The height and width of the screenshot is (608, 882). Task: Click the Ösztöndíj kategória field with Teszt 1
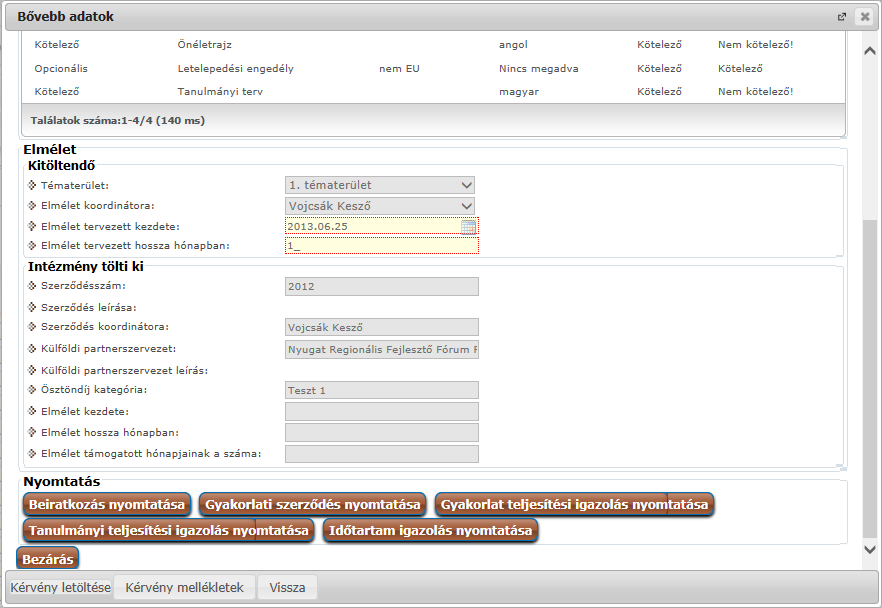point(382,390)
